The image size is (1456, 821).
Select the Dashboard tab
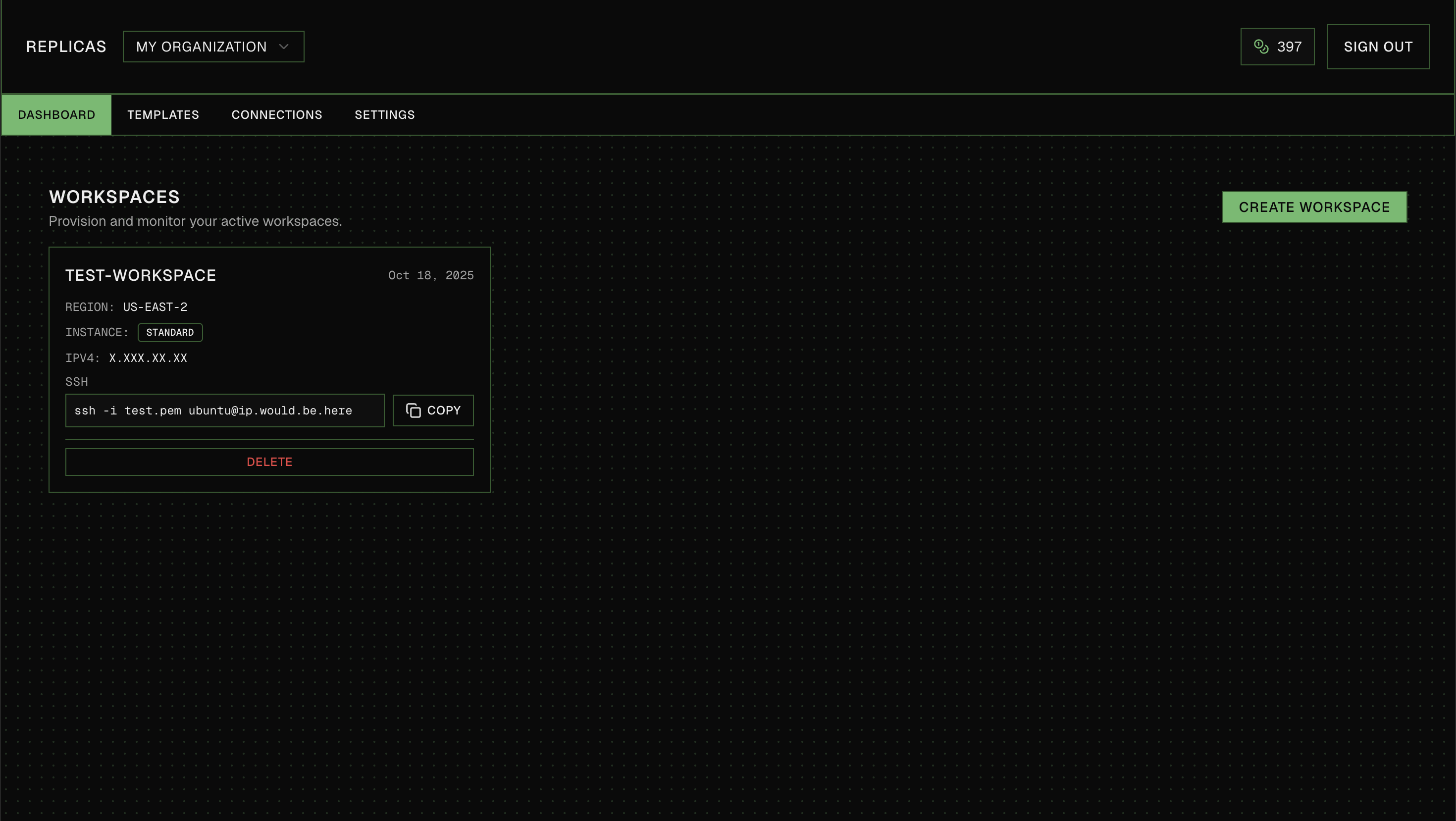[56, 115]
